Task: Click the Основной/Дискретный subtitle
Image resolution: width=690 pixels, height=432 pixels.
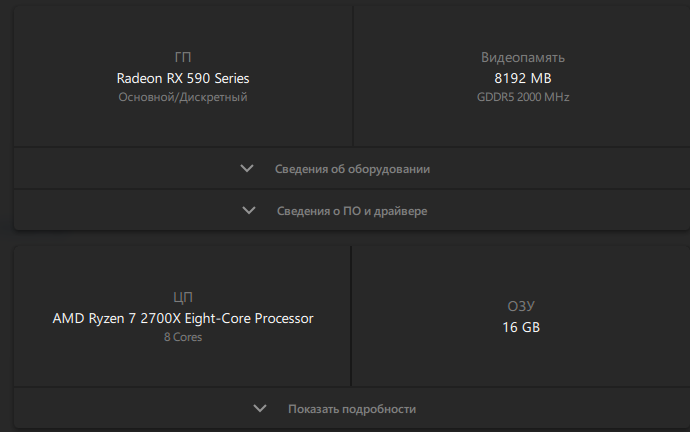Action: pos(183,97)
